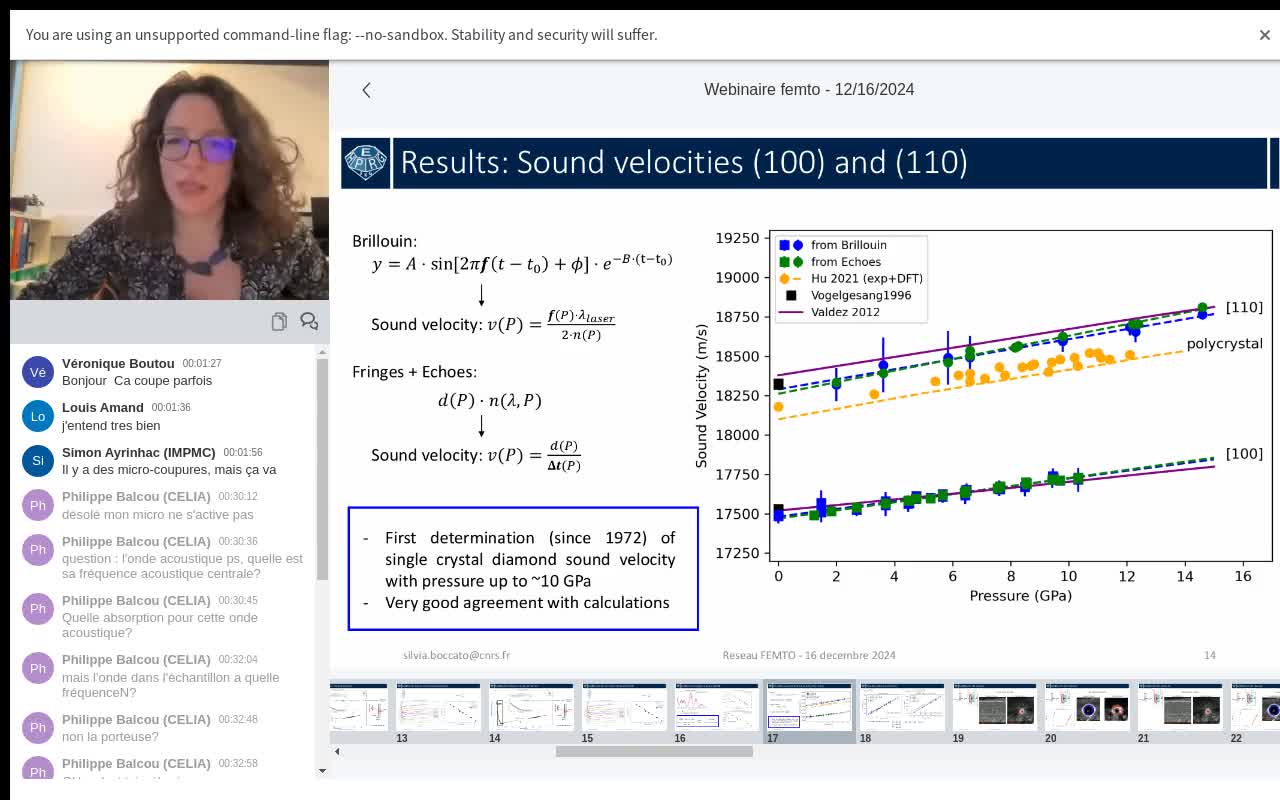Screen dimensions: 1280x800
Task: Click the chat panel vertical scrollbar thumb
Action: click(x=322, y=468)
